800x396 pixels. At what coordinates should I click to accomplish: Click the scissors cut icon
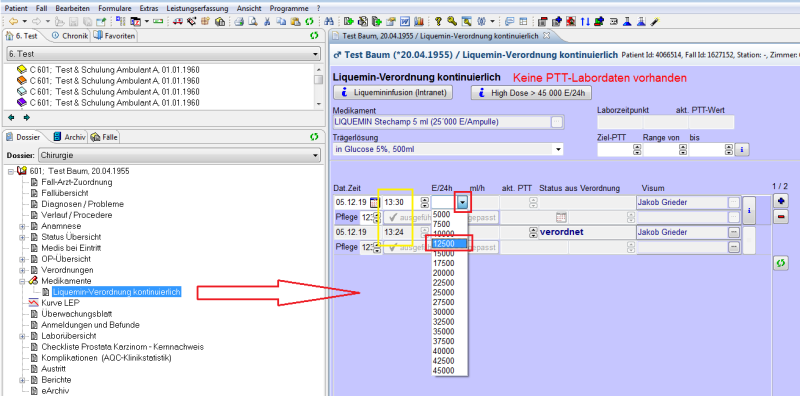[267, 21]
